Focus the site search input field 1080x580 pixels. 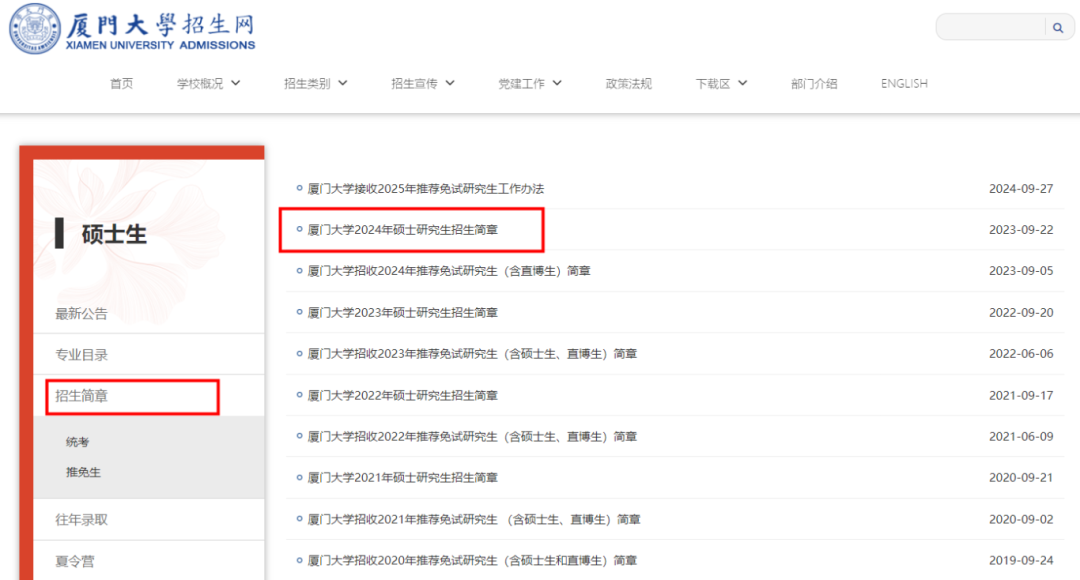tap(992, 28)
